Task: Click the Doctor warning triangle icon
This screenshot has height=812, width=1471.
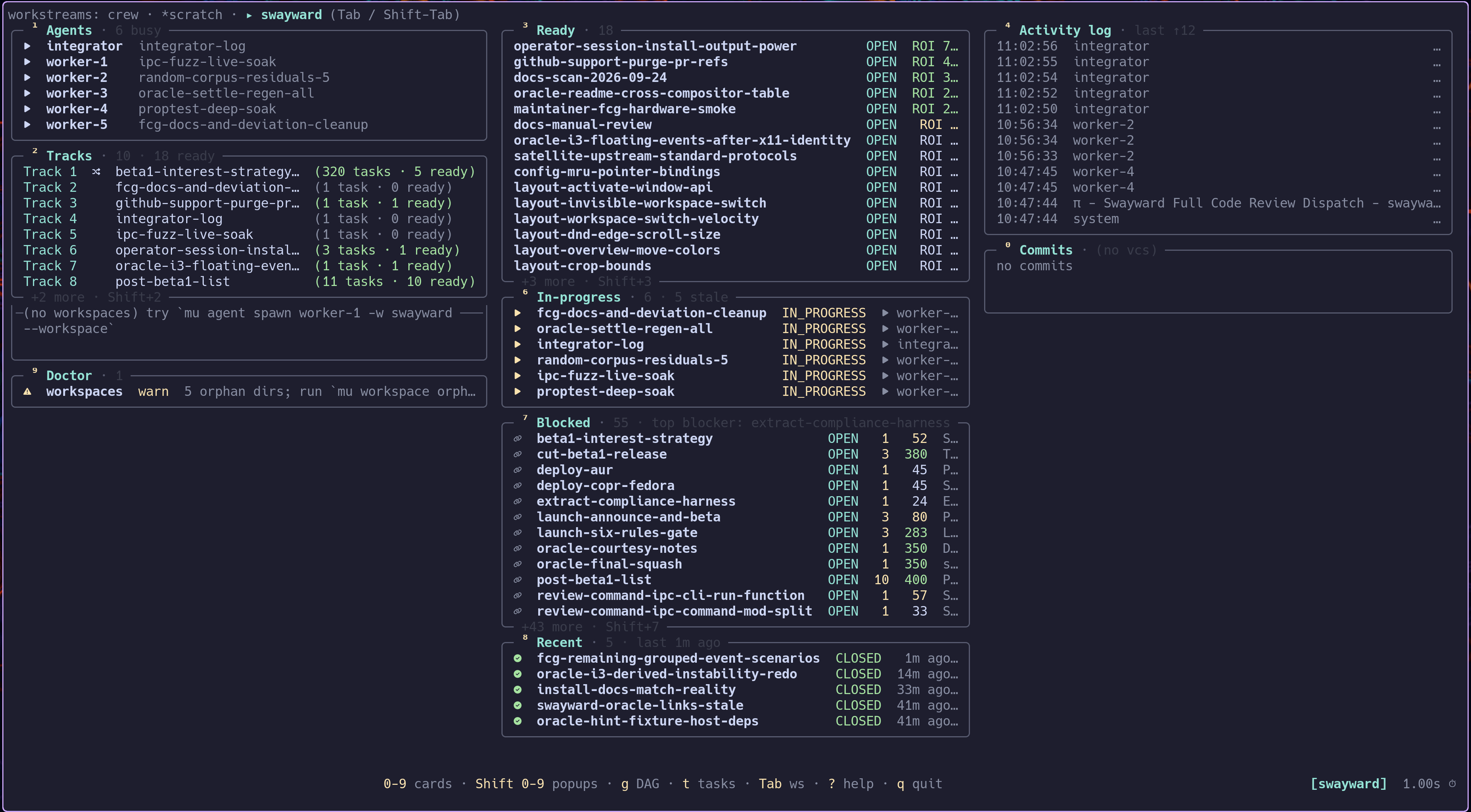Action: point(27,392)
